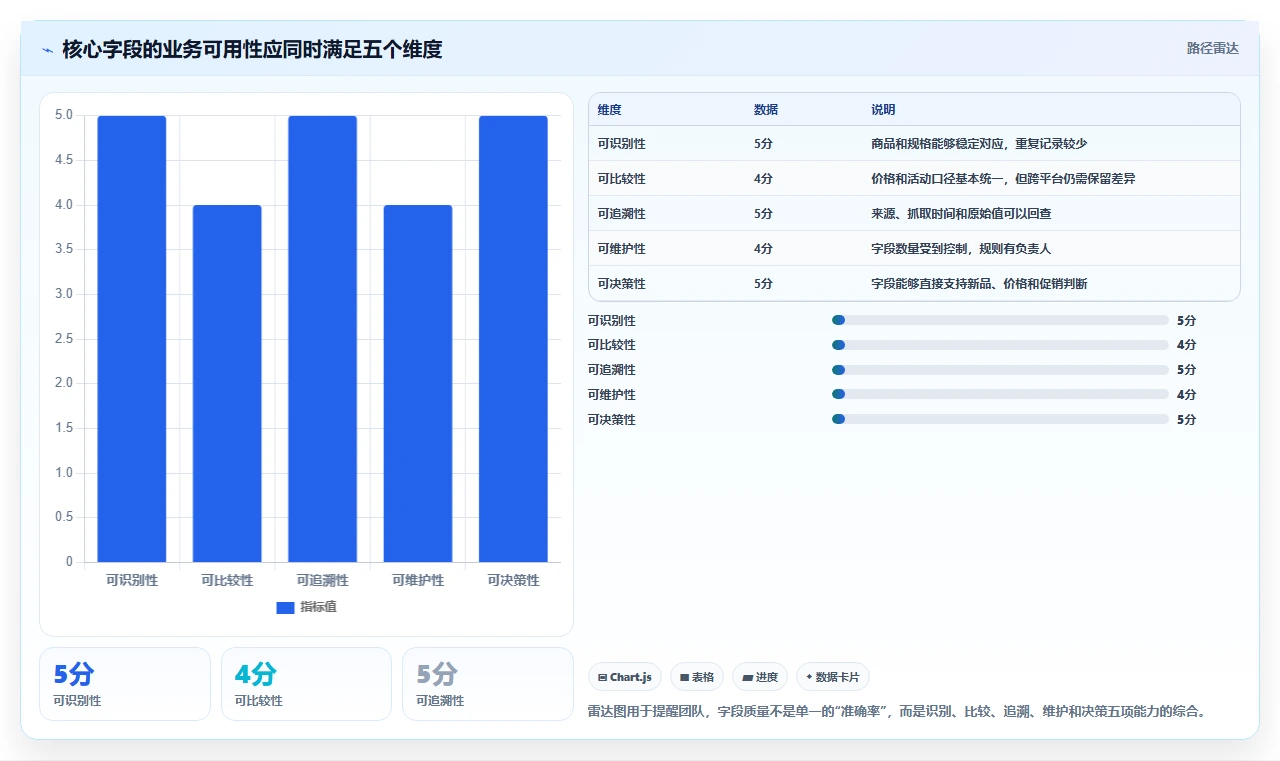
Task: Click the 指标值 legend label text
Action: (318, 607)
